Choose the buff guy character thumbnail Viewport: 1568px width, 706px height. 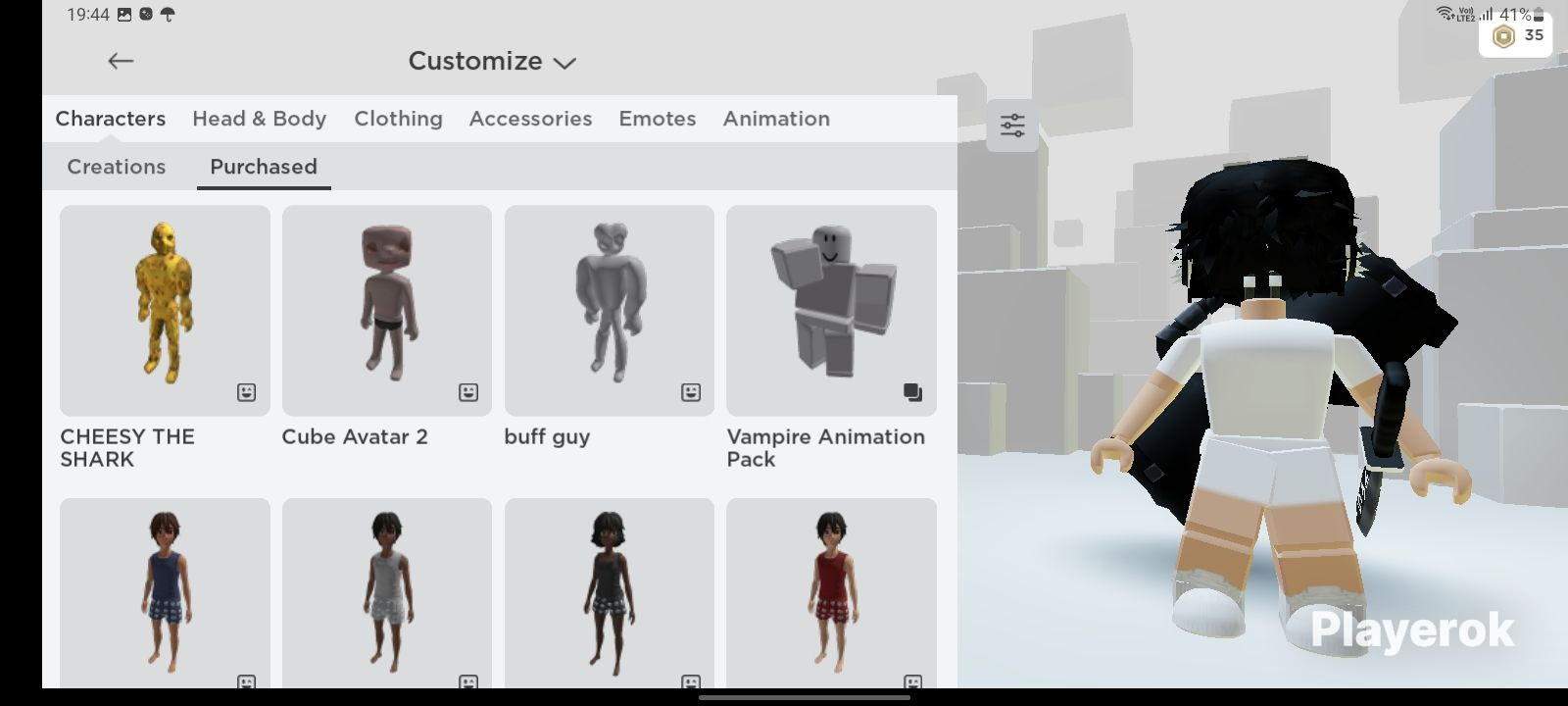click(x=610, y=310)
